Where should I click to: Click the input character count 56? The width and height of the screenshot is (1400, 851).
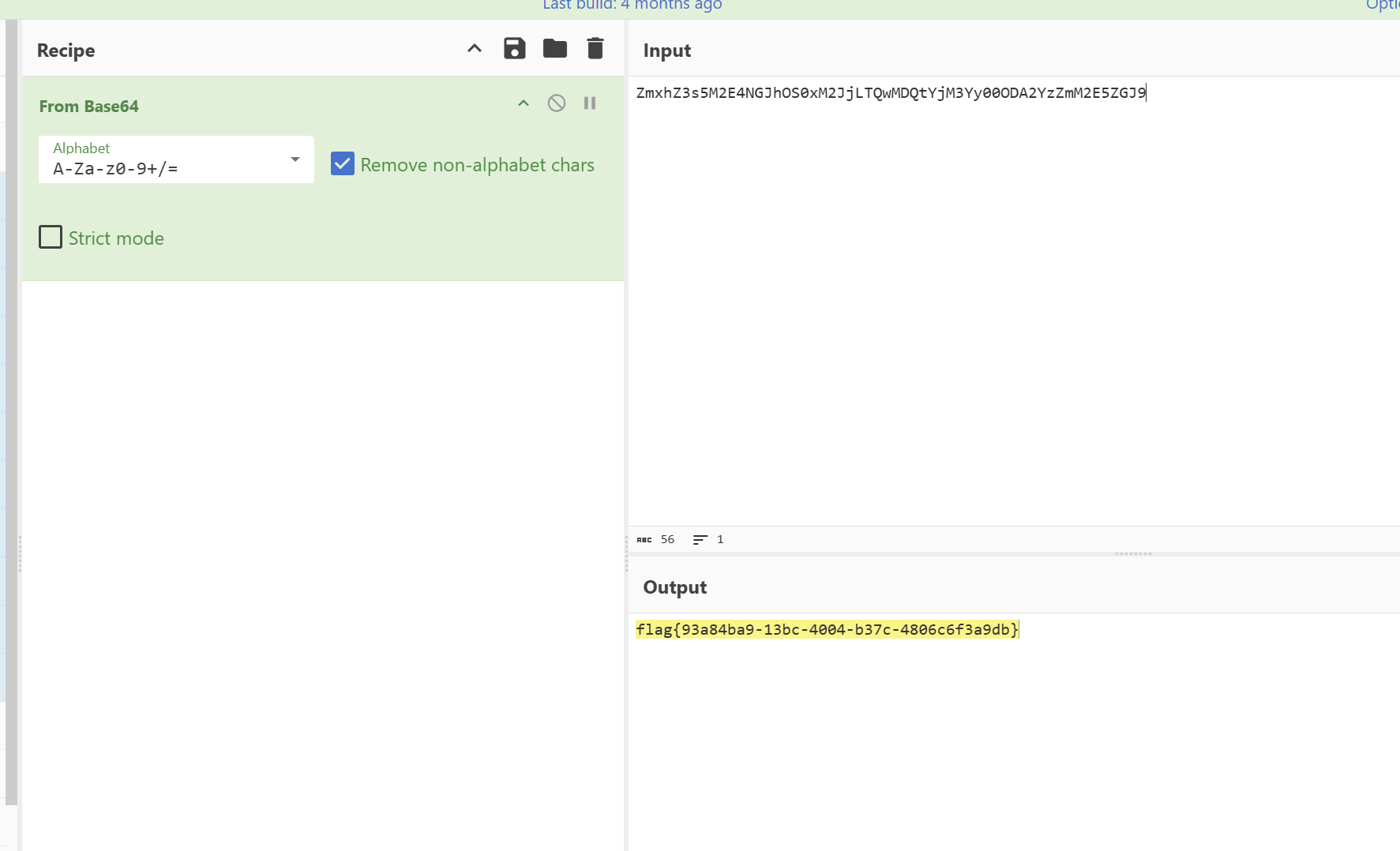click(x=668, y=539)
